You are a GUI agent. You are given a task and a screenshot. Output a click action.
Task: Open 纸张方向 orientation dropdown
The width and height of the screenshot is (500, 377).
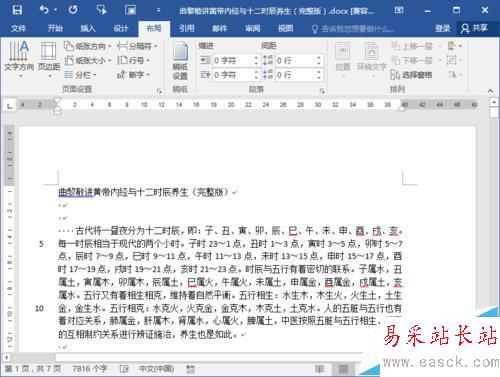87,46
